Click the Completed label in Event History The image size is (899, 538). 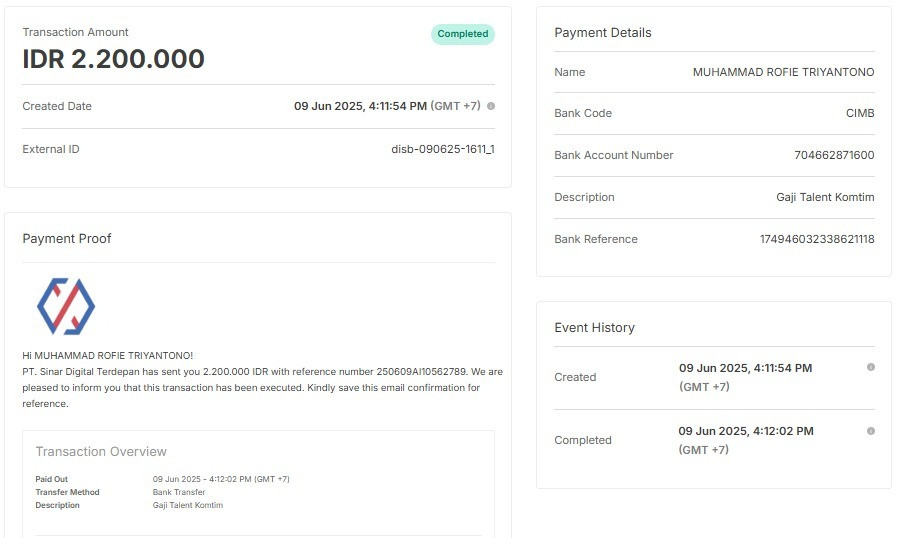coord(583,440)
